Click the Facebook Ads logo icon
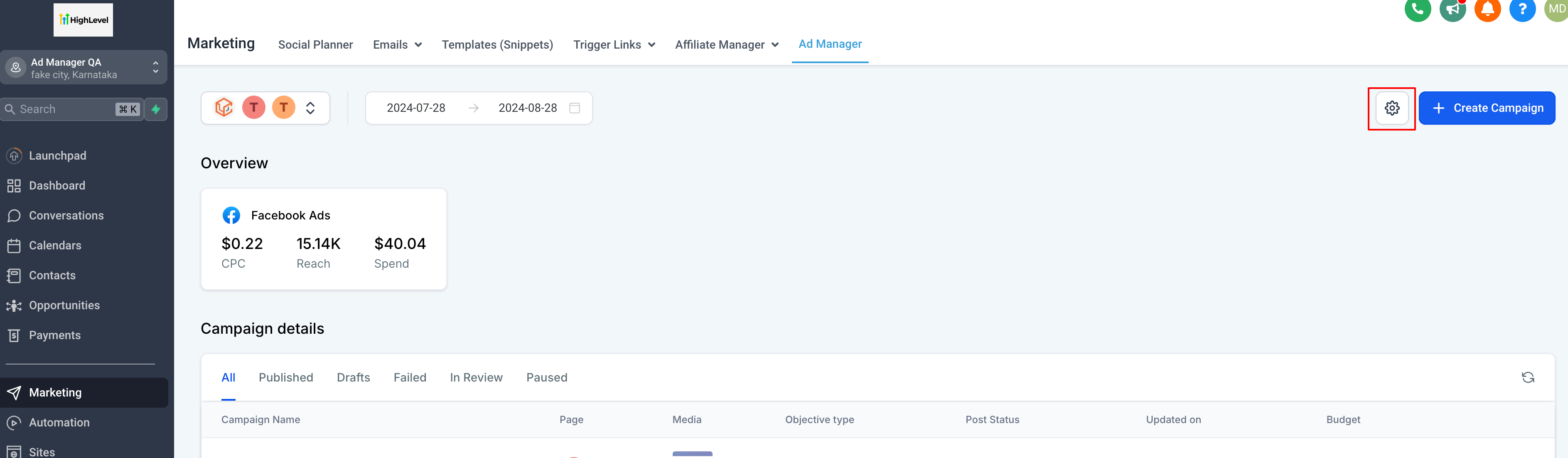Viewport: 1568px width, 458px height. click(231, 216)
